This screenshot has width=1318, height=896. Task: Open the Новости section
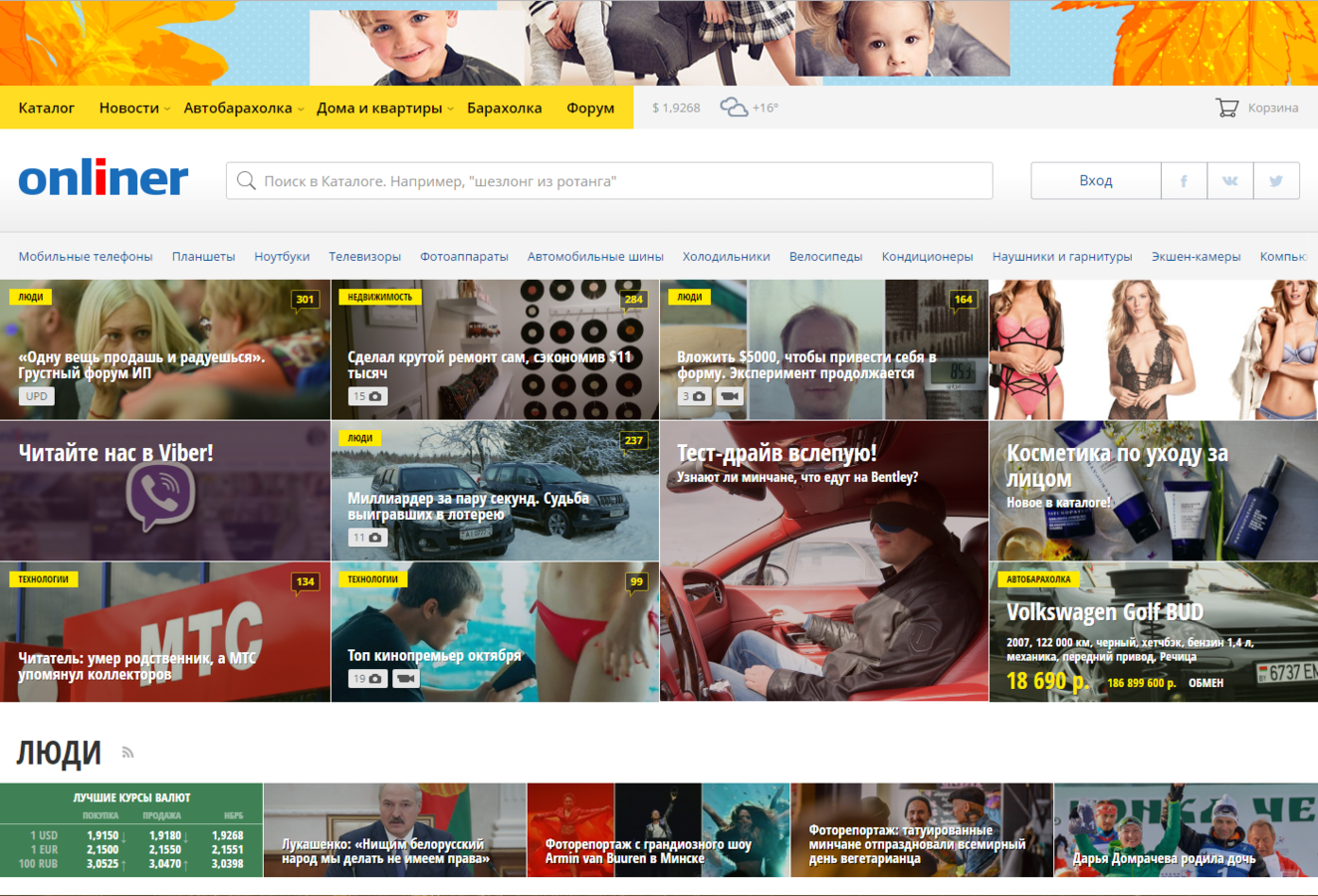[x=129, y=108]
